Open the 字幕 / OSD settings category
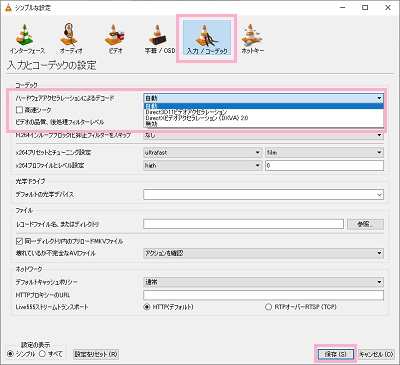The image size is (400, 365). pyautogui.click(x=160, y=39)
